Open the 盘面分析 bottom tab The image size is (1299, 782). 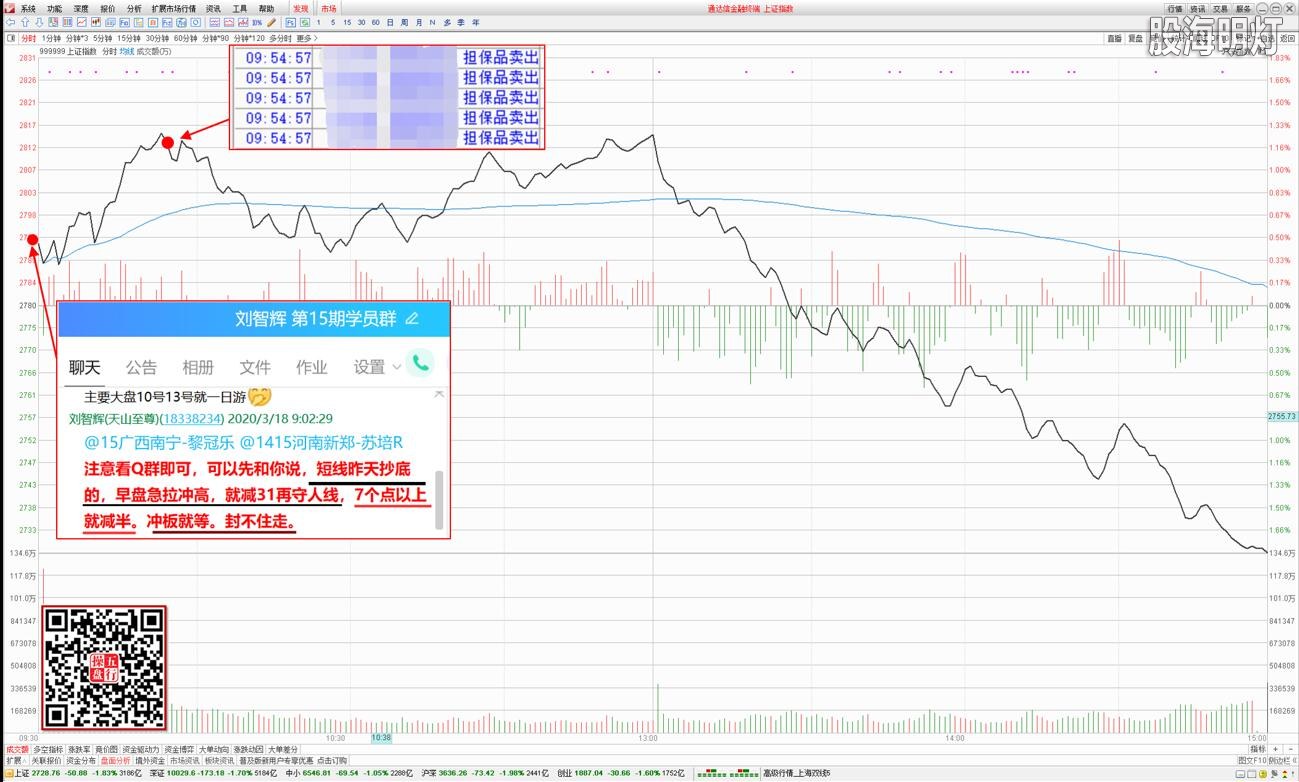114,761
